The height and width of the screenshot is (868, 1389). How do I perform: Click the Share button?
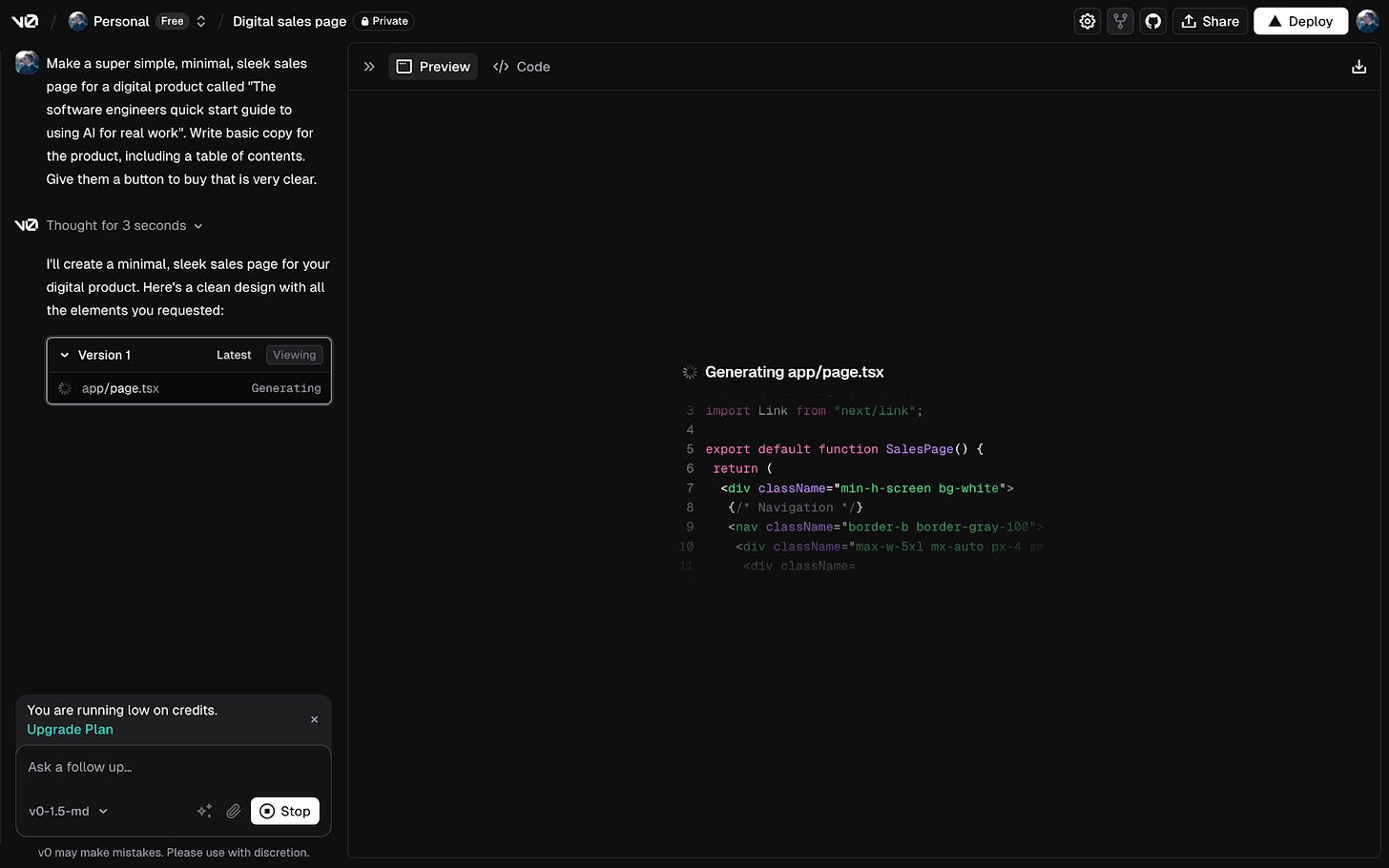click(x=1210, y=21)
